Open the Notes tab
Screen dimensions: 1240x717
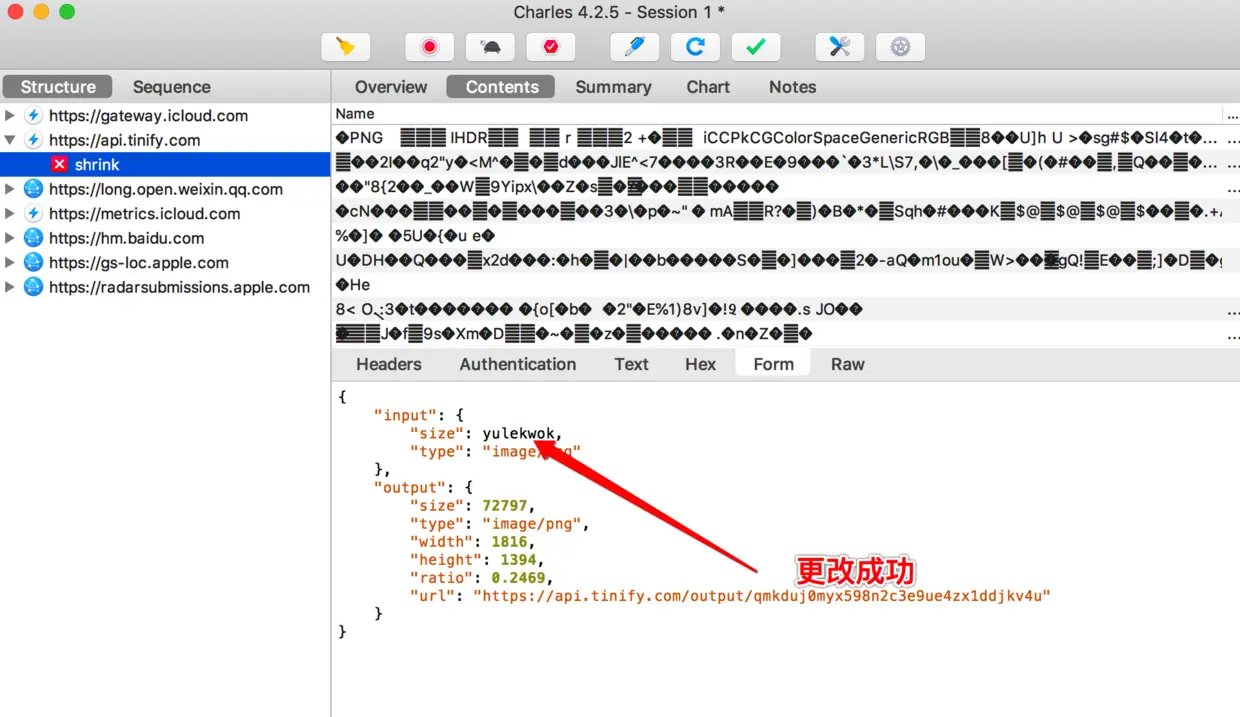(793, 87)
